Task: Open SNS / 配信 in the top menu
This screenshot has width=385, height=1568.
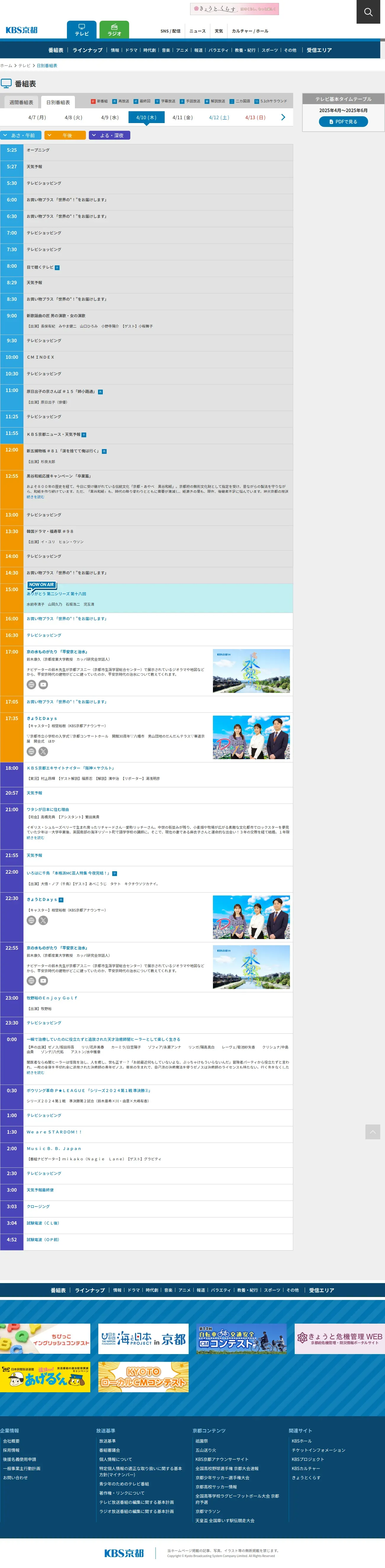Action: coord(171,31)
